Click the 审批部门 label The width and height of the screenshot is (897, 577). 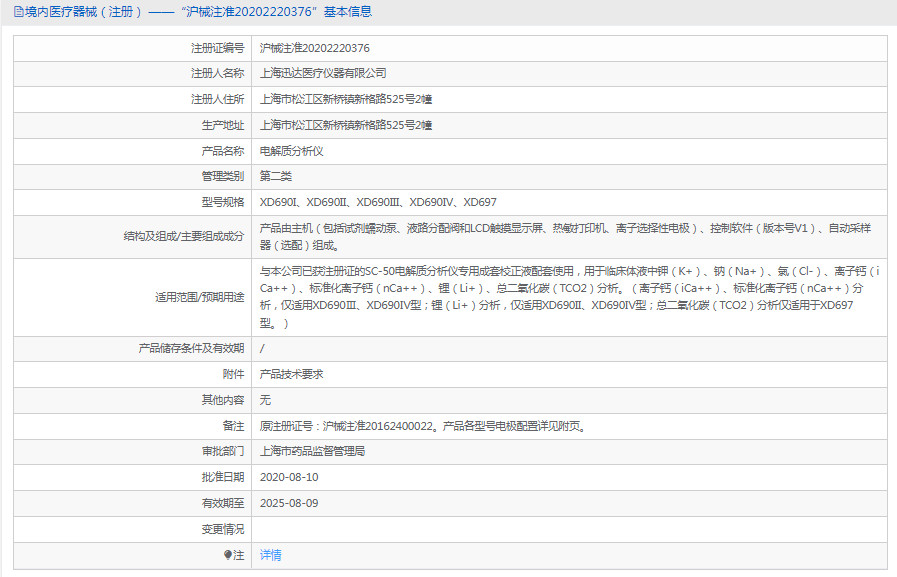(x=223, y=451)
